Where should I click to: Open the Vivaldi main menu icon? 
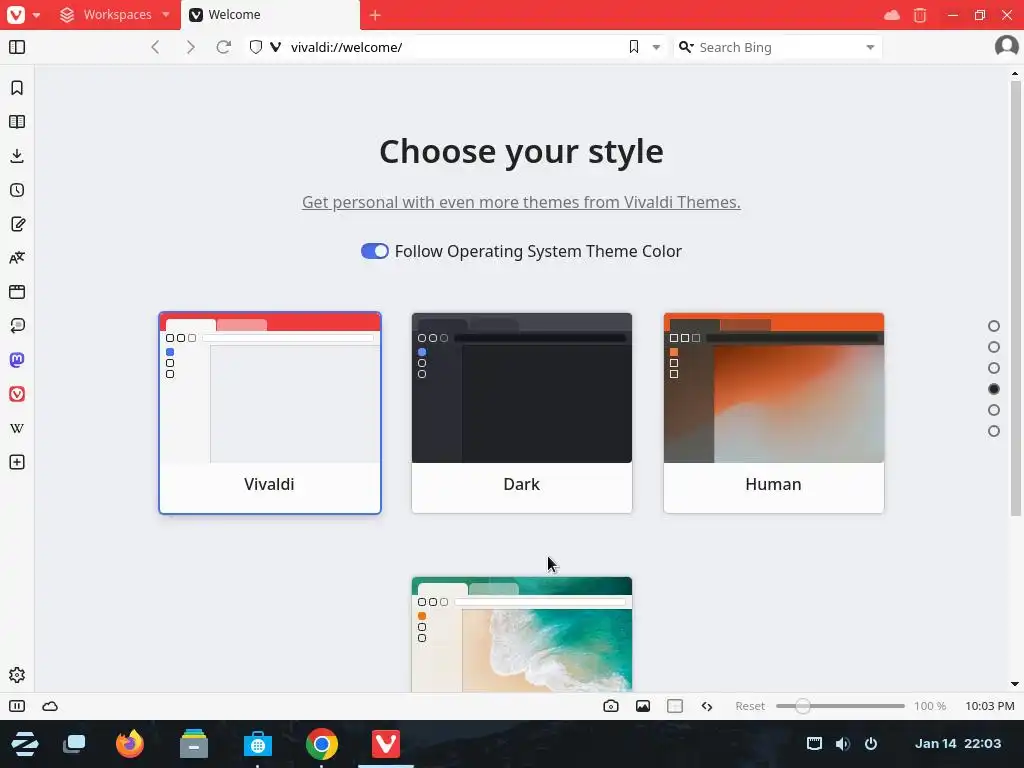point(16,14)
